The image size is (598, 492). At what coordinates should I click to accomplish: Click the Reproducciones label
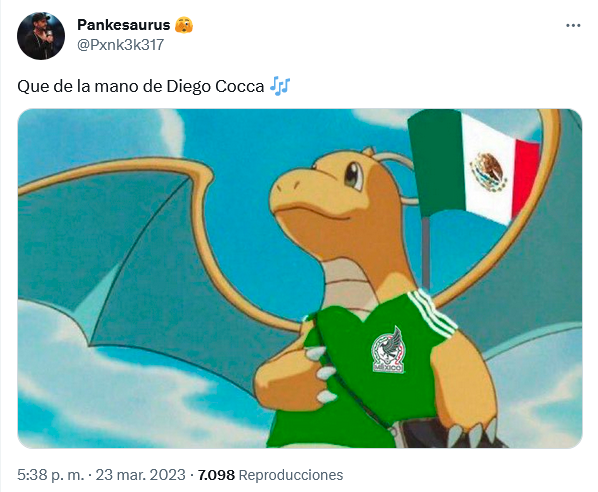pyautogui.click(x=291, y=475)
